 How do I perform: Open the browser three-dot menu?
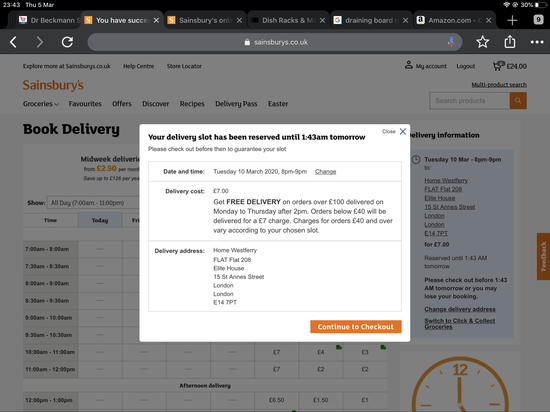537,42
